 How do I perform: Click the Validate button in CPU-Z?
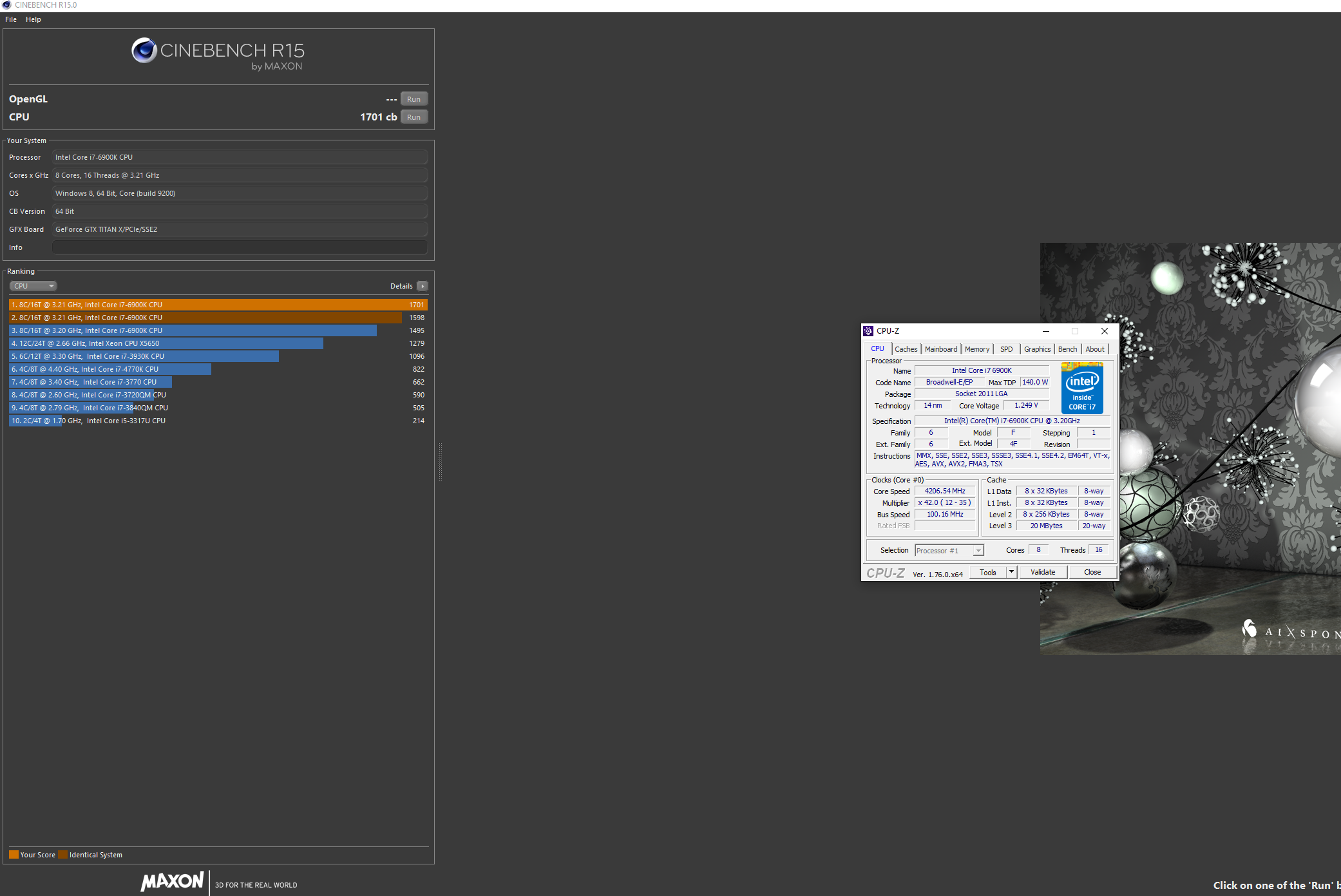point(1043,572)
